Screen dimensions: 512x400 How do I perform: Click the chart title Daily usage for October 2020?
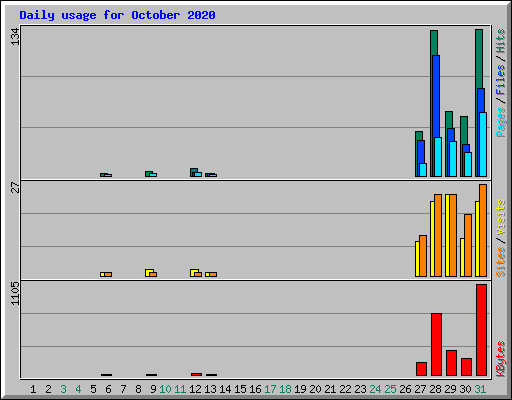(117, 15)
